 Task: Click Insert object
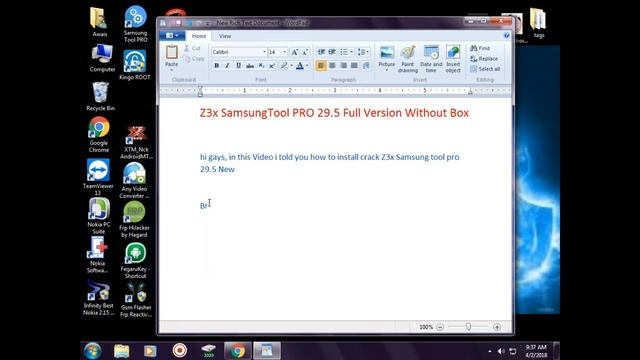point(453,59)
